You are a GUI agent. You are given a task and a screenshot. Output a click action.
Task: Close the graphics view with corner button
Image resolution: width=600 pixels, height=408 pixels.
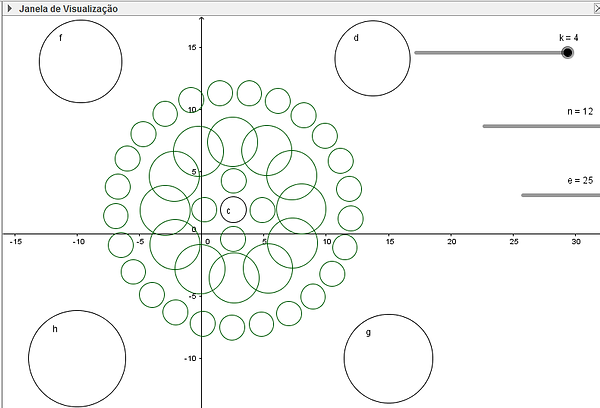click(597, 8)
